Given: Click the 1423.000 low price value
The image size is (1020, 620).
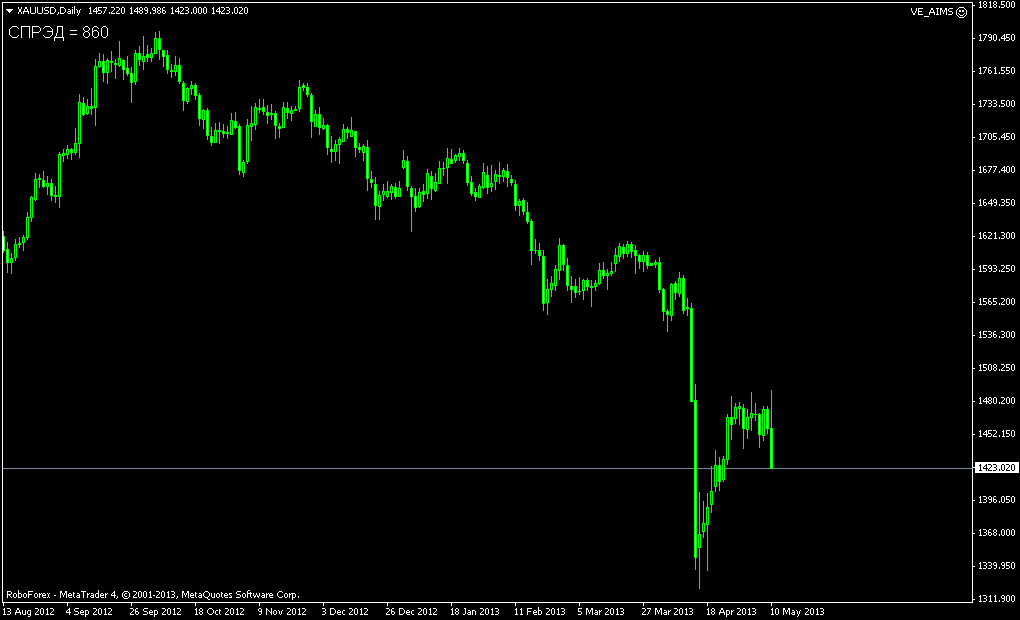Looking at the screenshot, I should (x=189, y=11).
